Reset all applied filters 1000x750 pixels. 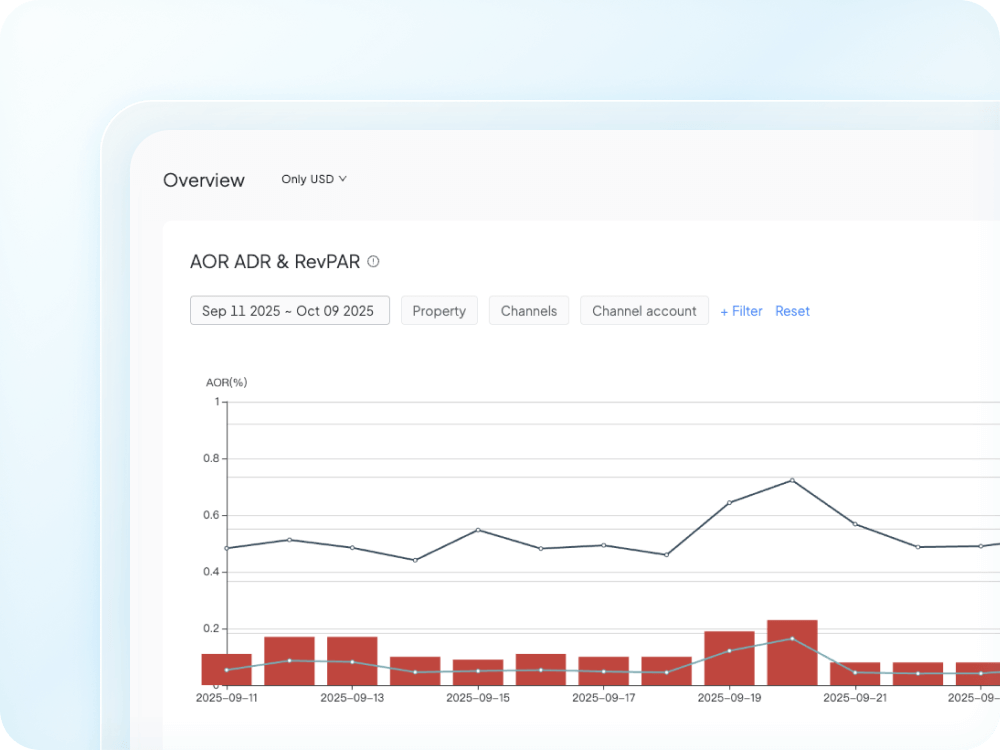point(792,311)
